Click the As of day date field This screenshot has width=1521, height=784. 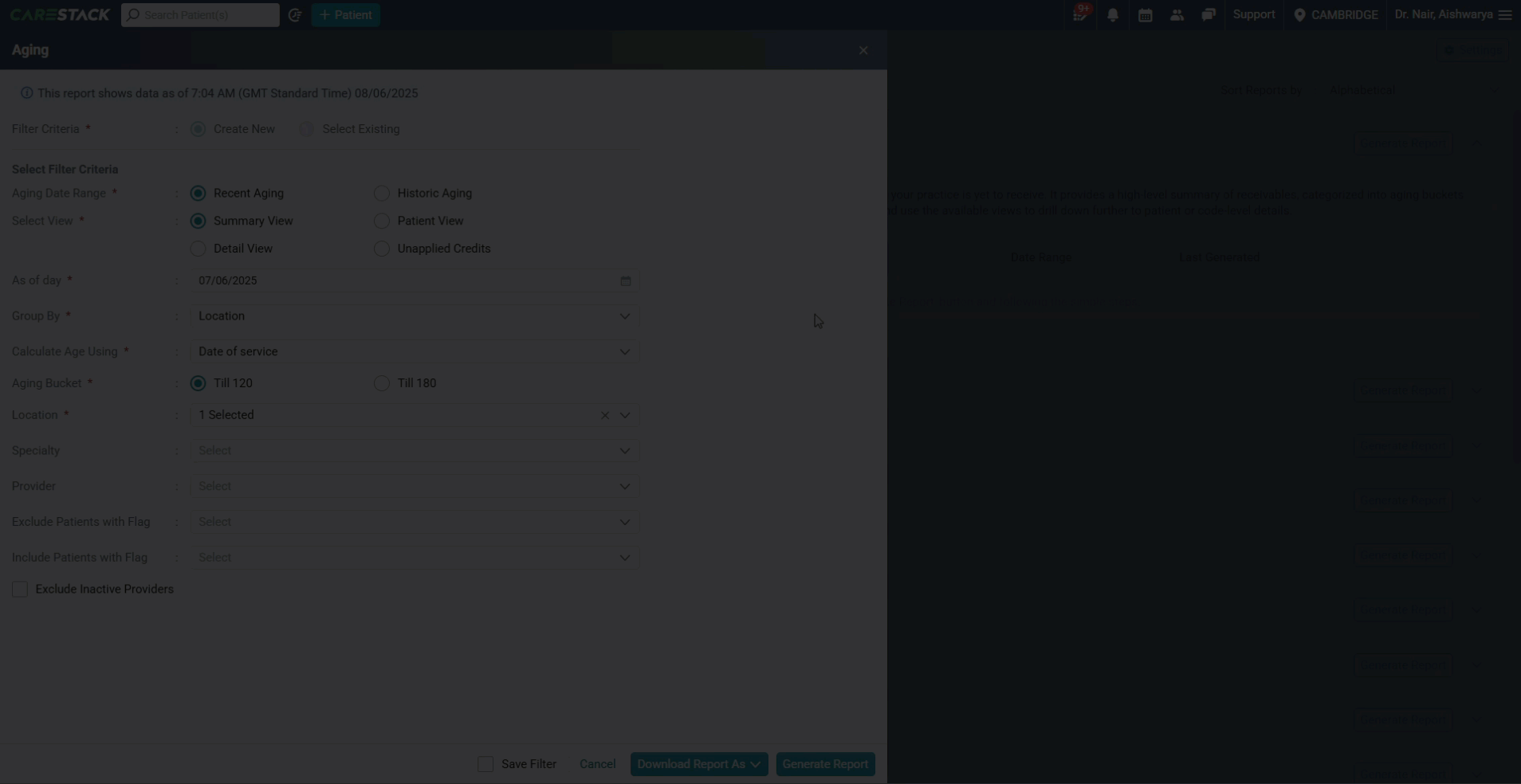(415, 280)
